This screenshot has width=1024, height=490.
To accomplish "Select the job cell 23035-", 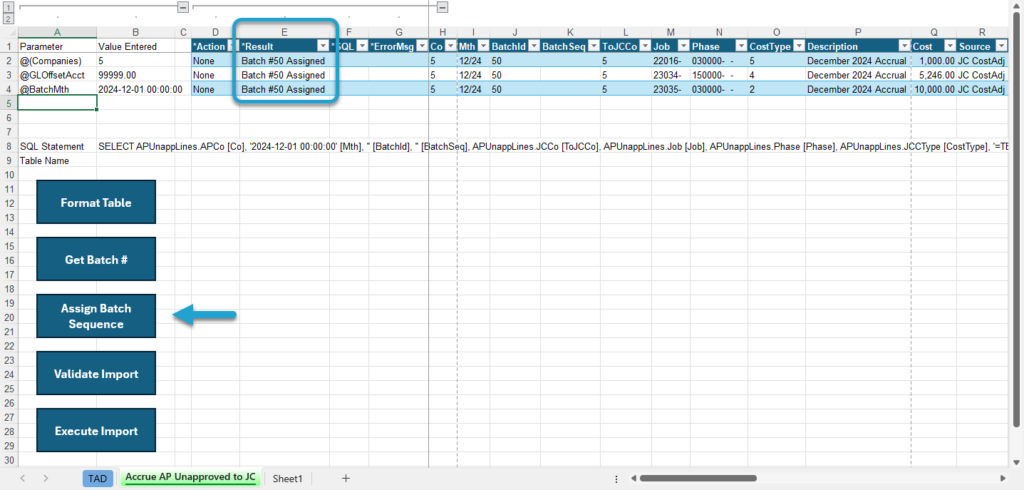I will pyautogui.click(x=670, y=89).
